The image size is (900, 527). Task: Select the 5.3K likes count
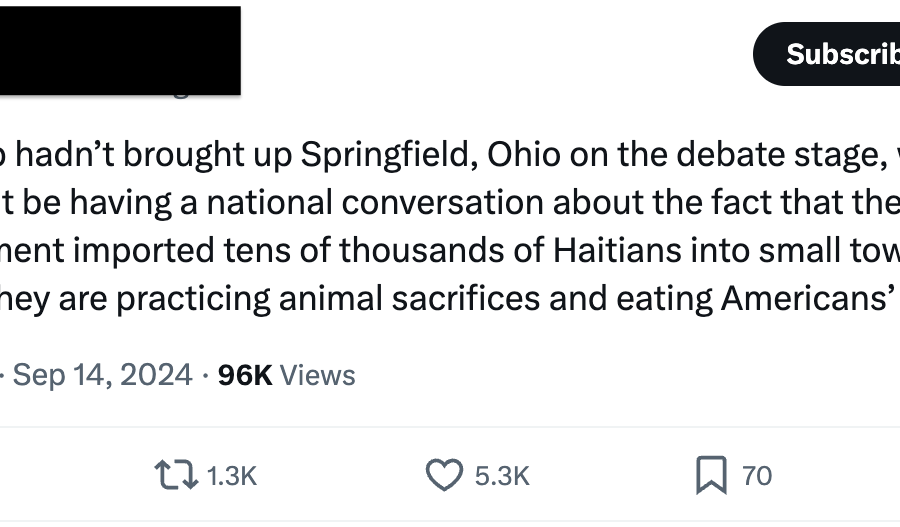(x=502, y=476)
